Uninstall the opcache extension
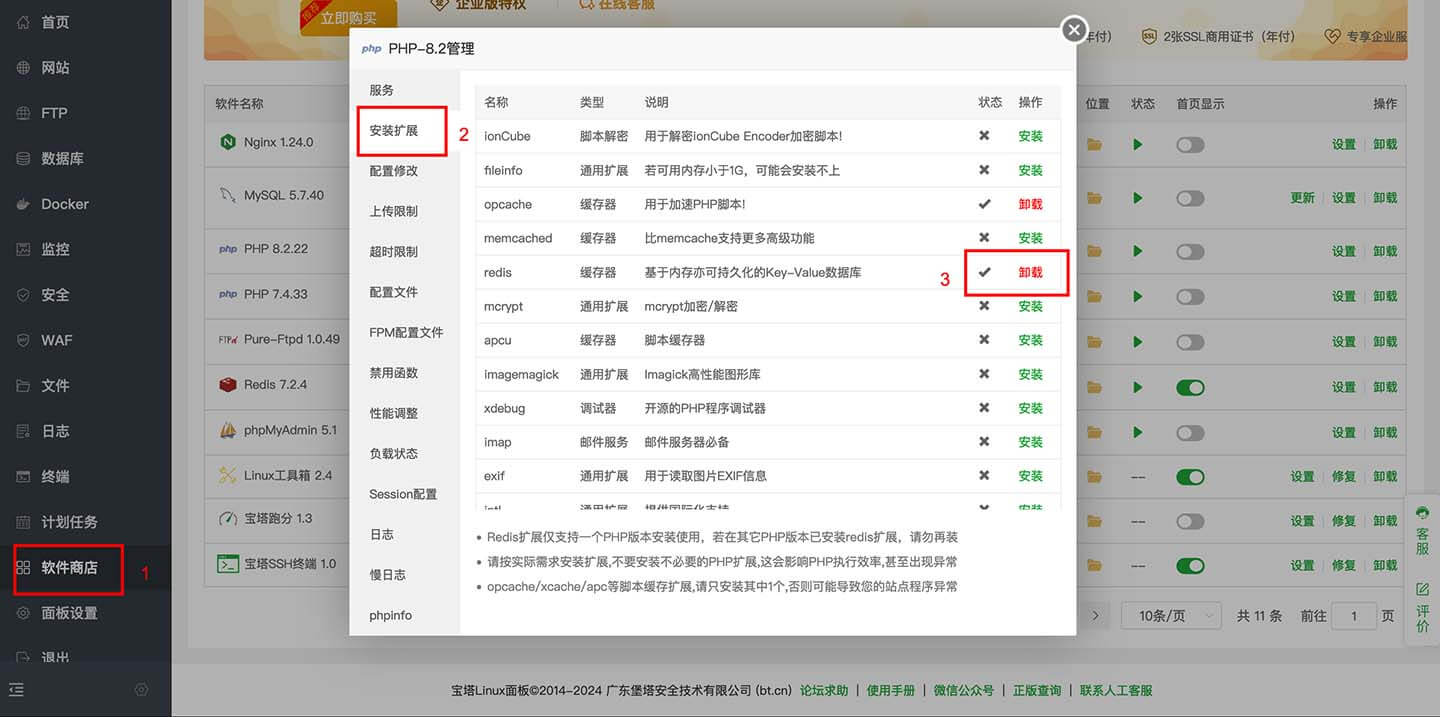Screen dimensions: 1440x717 1030,204
